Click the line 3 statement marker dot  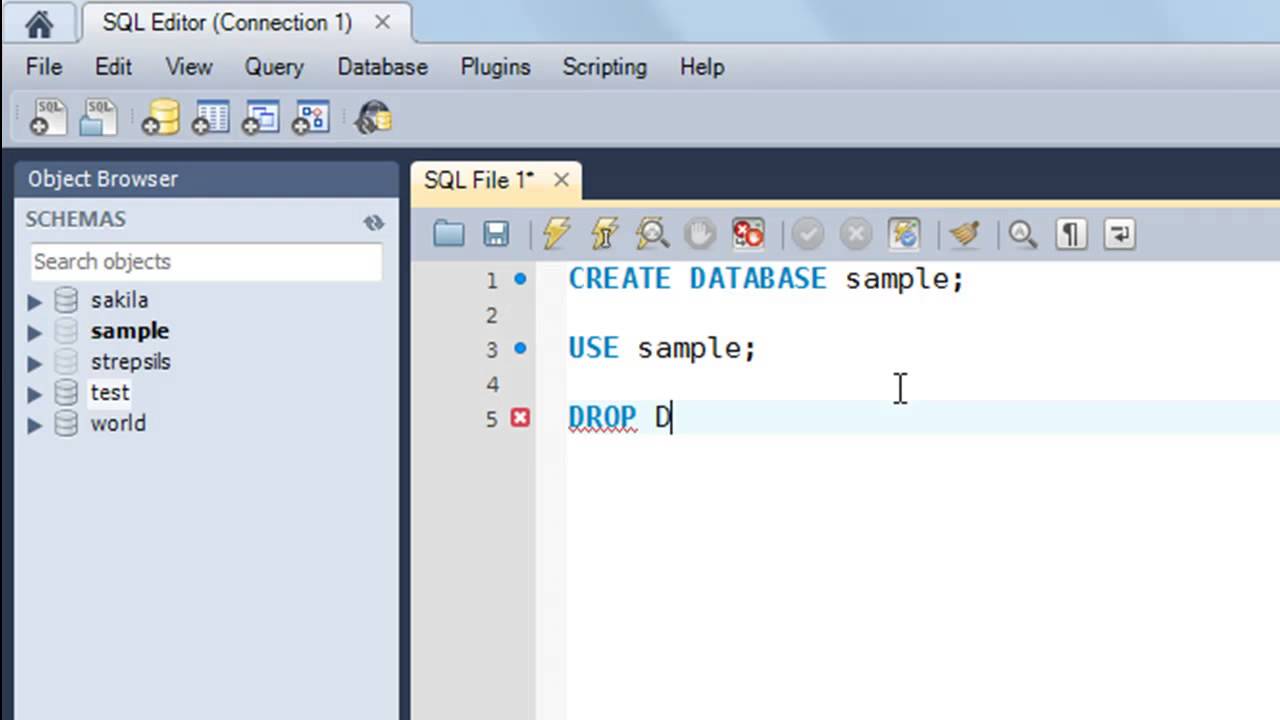(x=520, y=348)
